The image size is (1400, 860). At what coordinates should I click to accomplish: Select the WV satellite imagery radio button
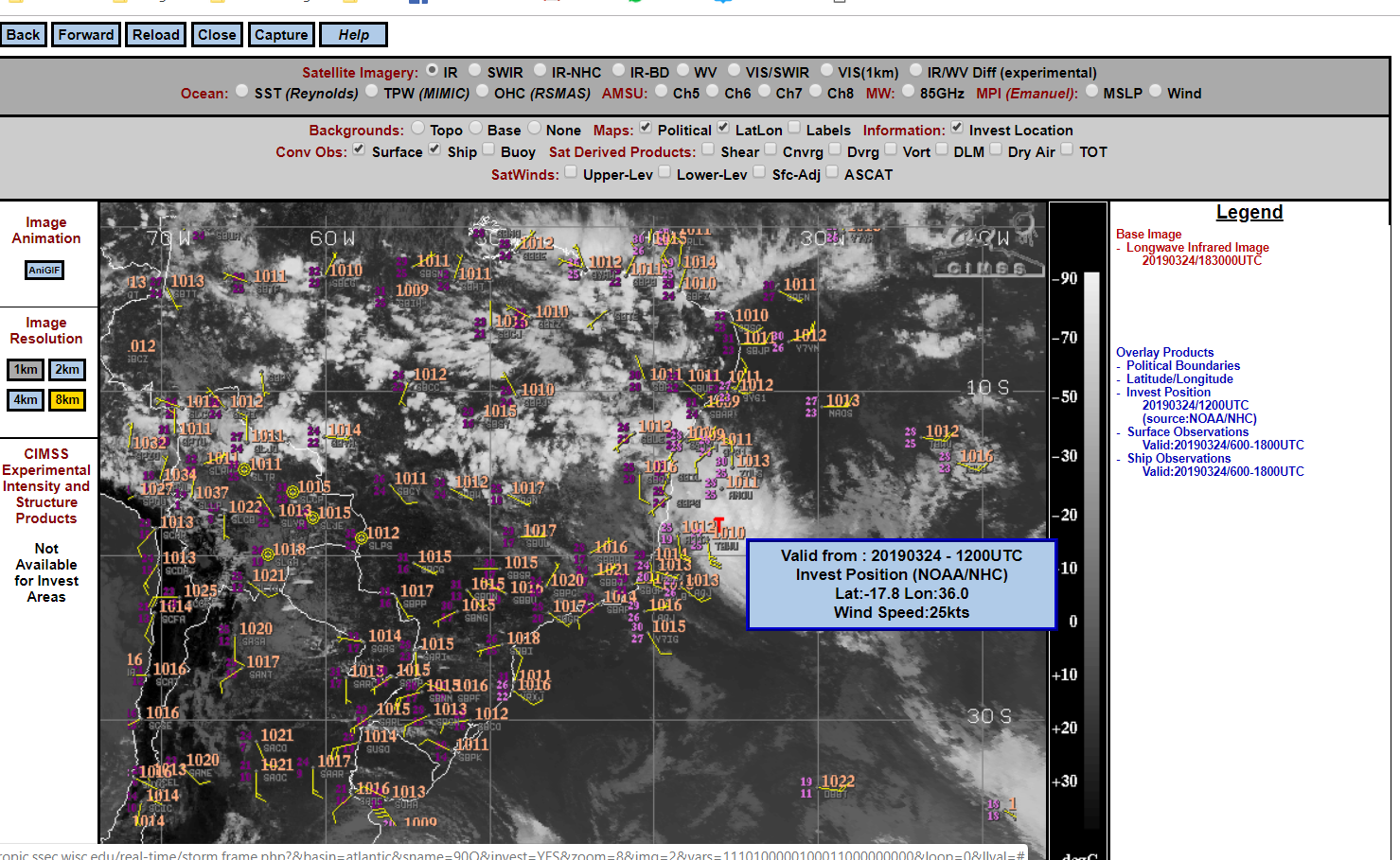pyautogui.click(x=683, y=70)
